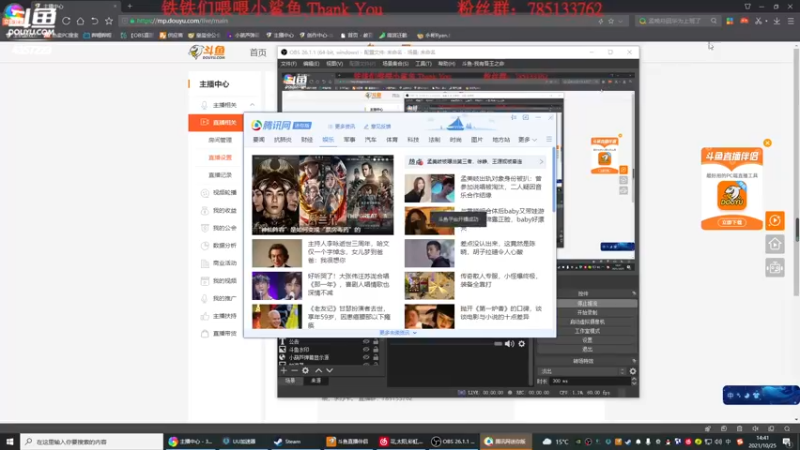Image resolution: width=800 pixels, height=450 pixels.
Task: Click the house icon on right floating bar
Action: tap(774, 244)
